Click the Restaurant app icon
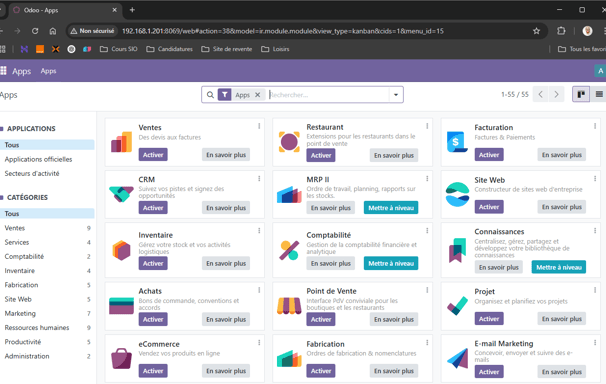The image size is (606, 384). pyautogui.click(x=289, y=142)
